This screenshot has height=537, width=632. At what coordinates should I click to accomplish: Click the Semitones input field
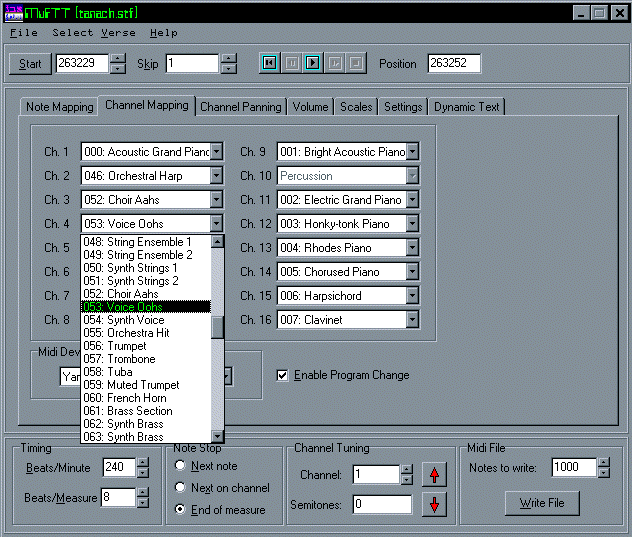coord(383,504)
